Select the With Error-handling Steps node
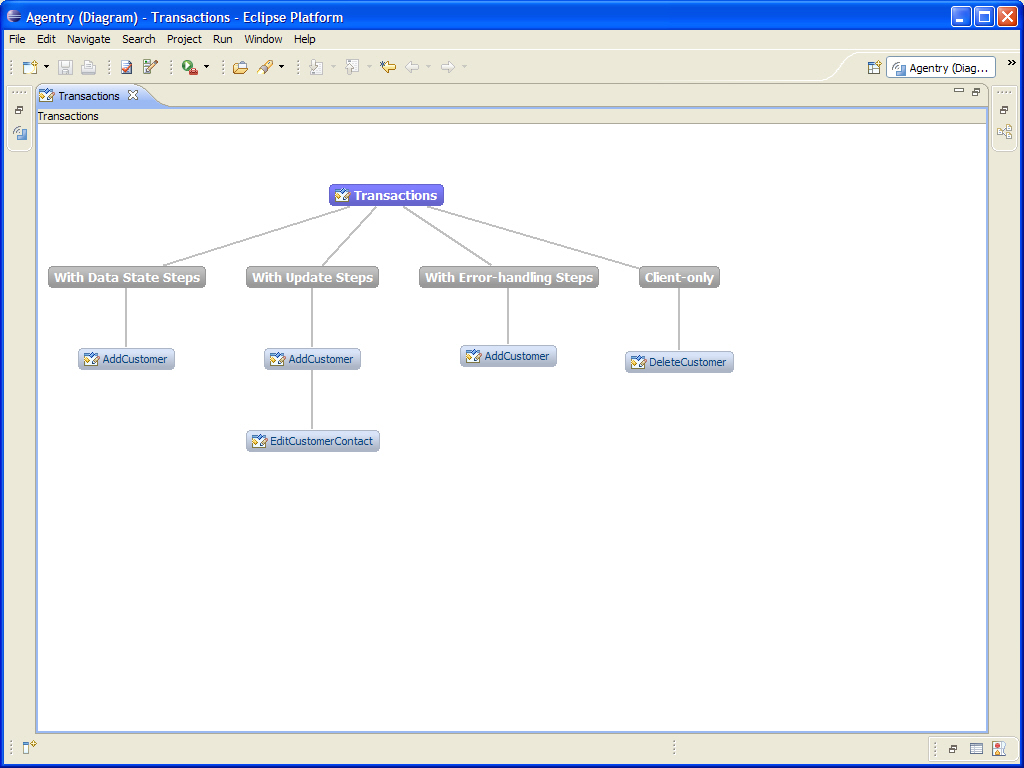The height and width of the screenshot is (768, 1024). point(509,277)
